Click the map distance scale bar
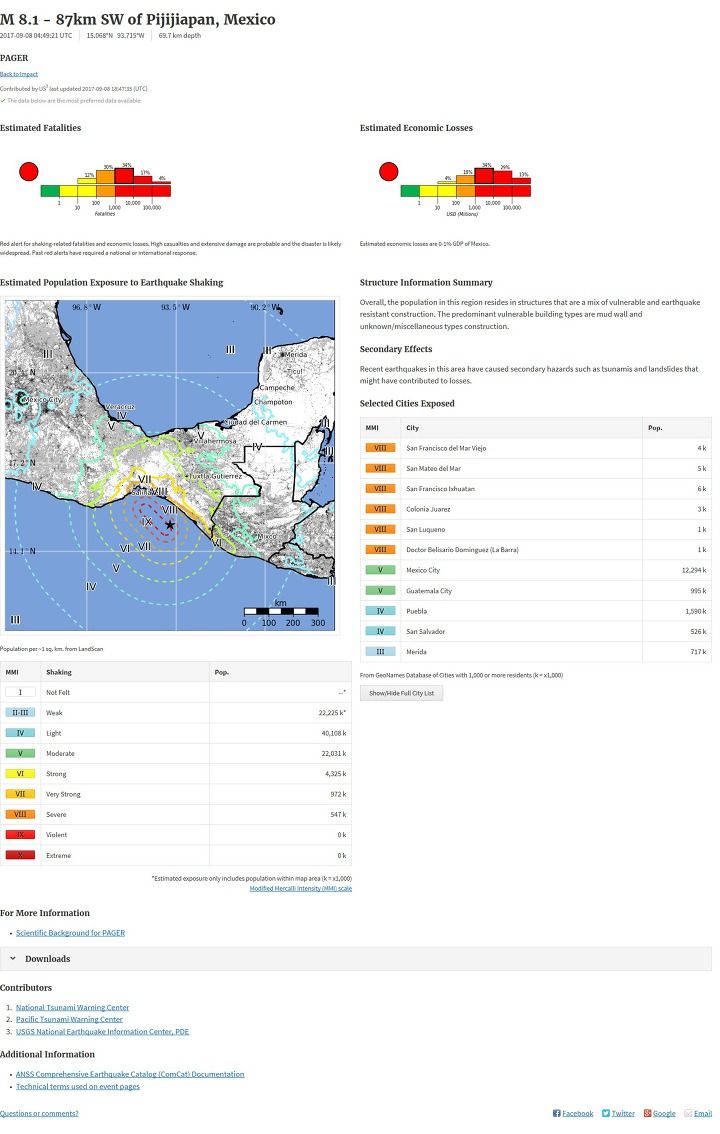720x1134 pixels. [281, 612]
